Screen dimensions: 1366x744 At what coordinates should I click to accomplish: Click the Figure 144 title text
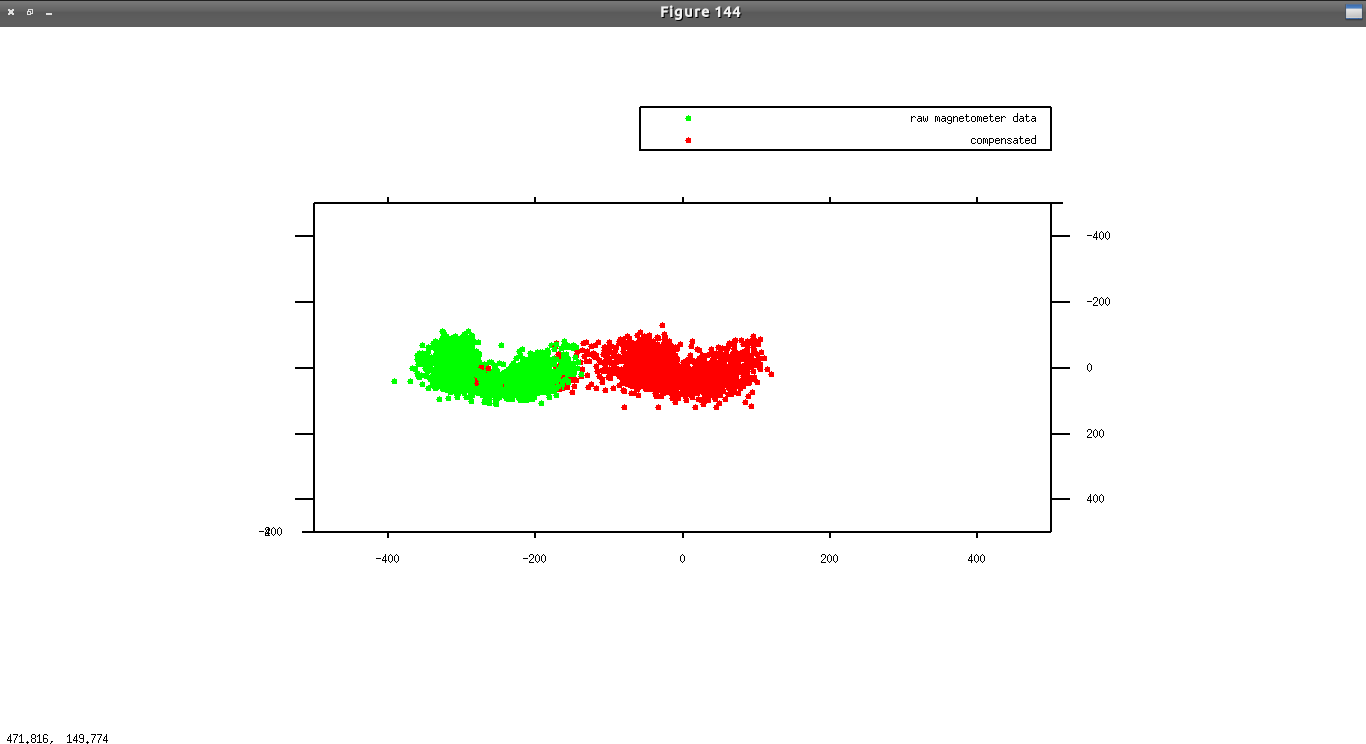(700, 12)
